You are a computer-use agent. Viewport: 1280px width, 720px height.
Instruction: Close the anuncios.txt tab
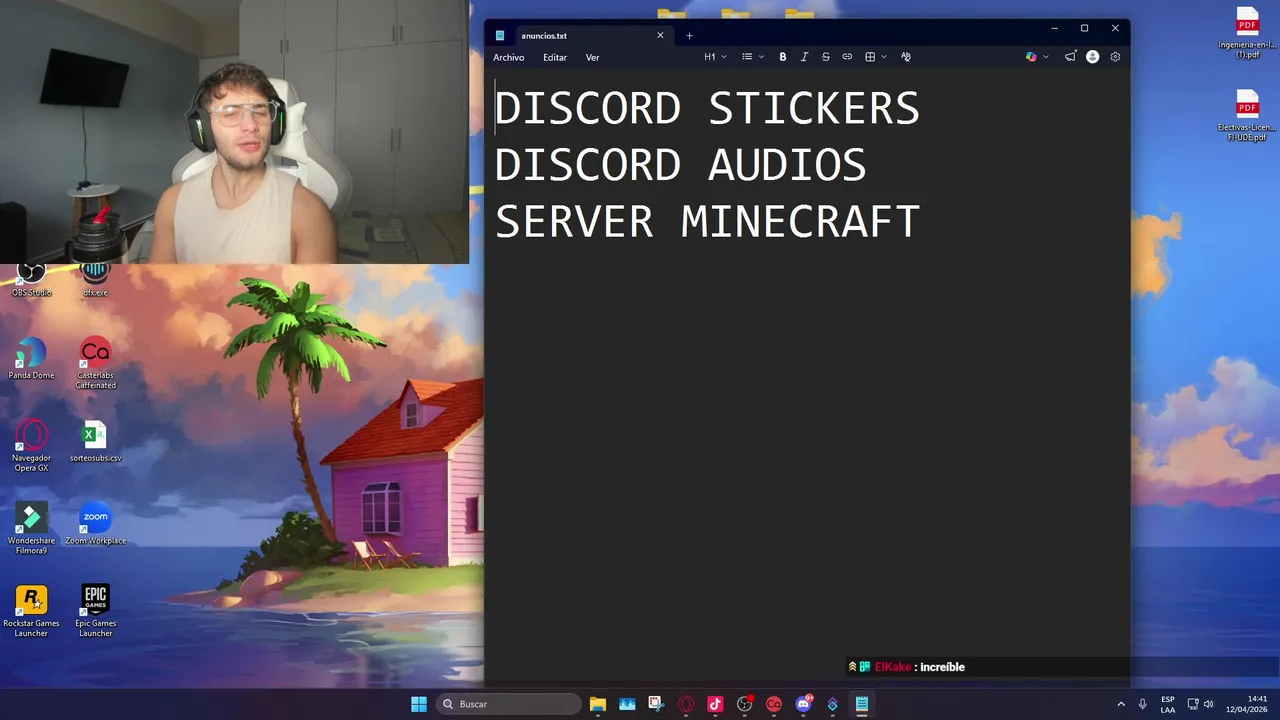click(660, 35)
